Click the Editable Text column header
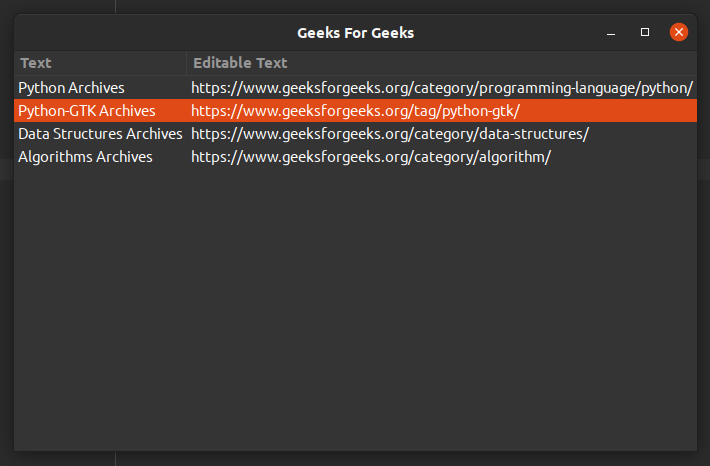This screenshot has height=466, width=710. click(240, 63)
